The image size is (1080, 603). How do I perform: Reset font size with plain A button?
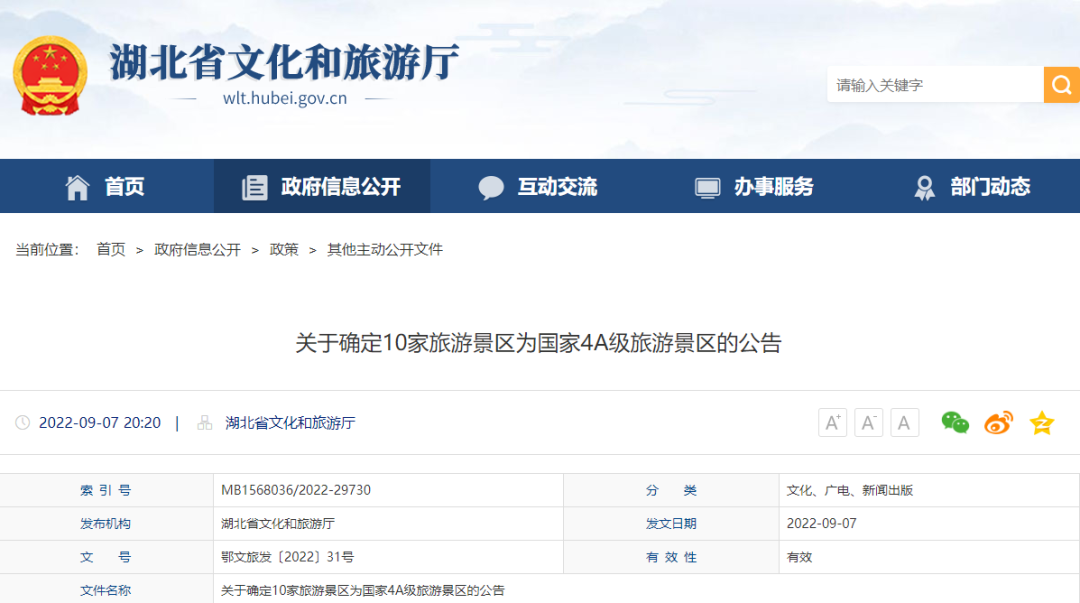[x=904, y=423]
